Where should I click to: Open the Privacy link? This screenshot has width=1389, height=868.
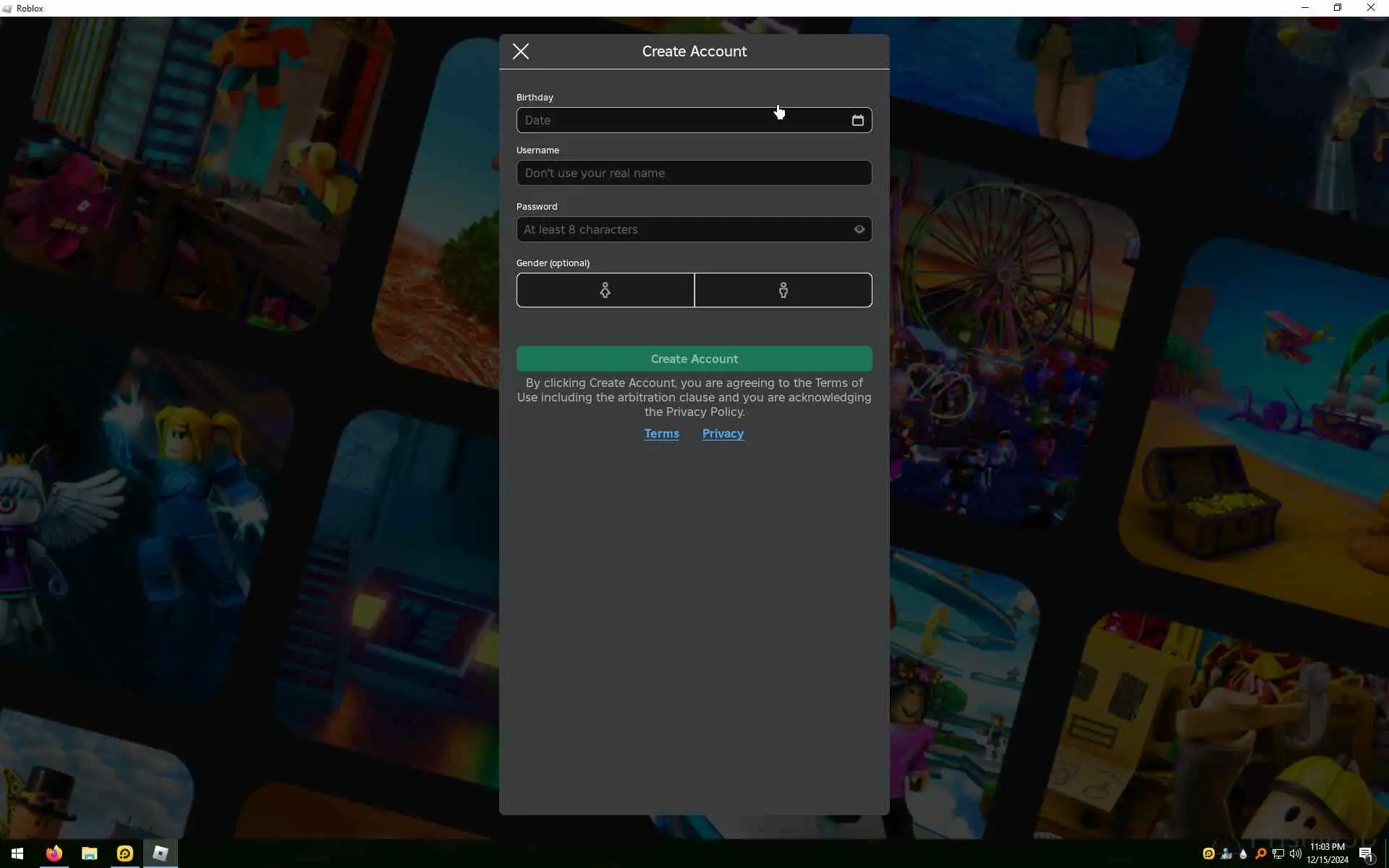coord(723,433)
